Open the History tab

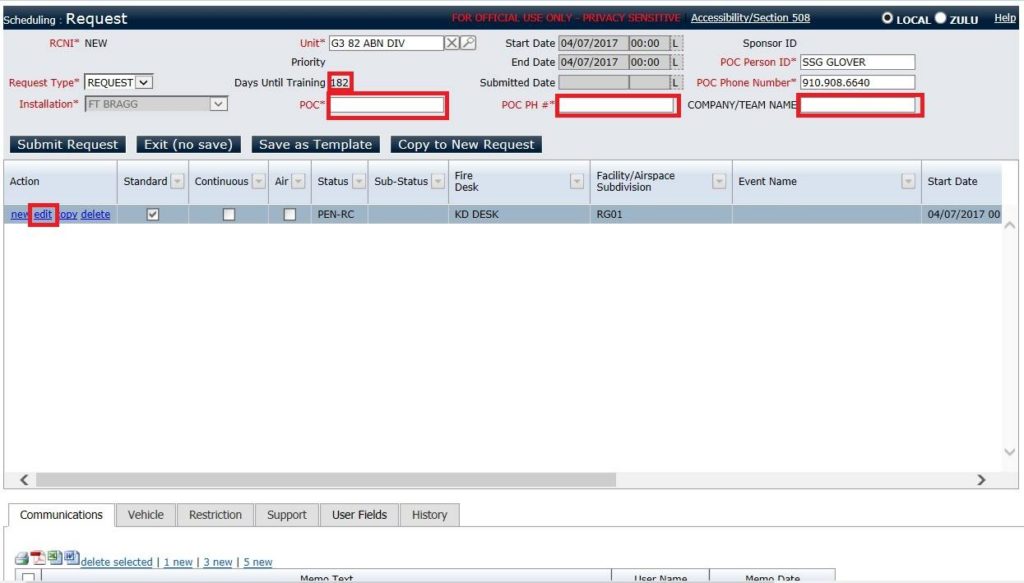tap(429, 514)
